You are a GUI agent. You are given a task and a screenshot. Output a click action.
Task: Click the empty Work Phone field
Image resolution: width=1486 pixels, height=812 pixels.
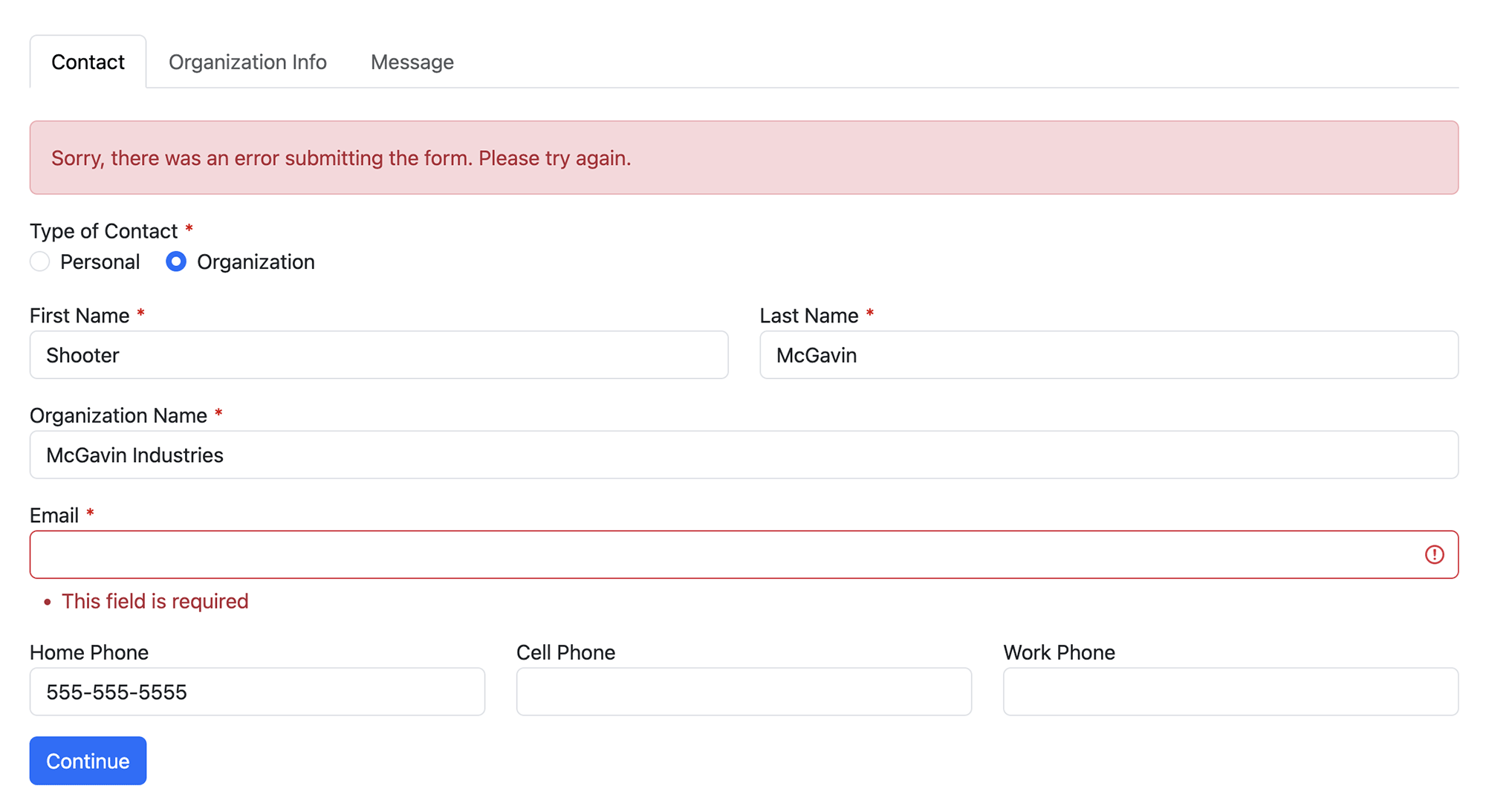(x=1230, y=692)
